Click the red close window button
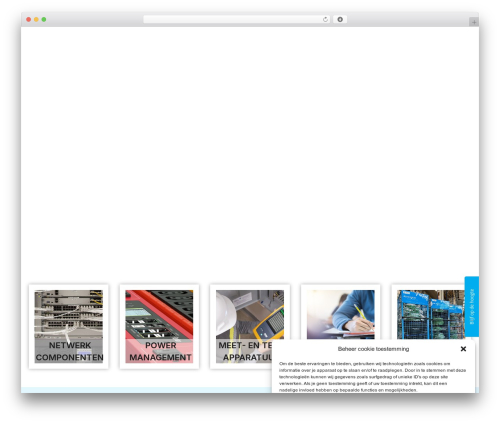The height and width of the screenshot is (423, 500). (29, 20)
